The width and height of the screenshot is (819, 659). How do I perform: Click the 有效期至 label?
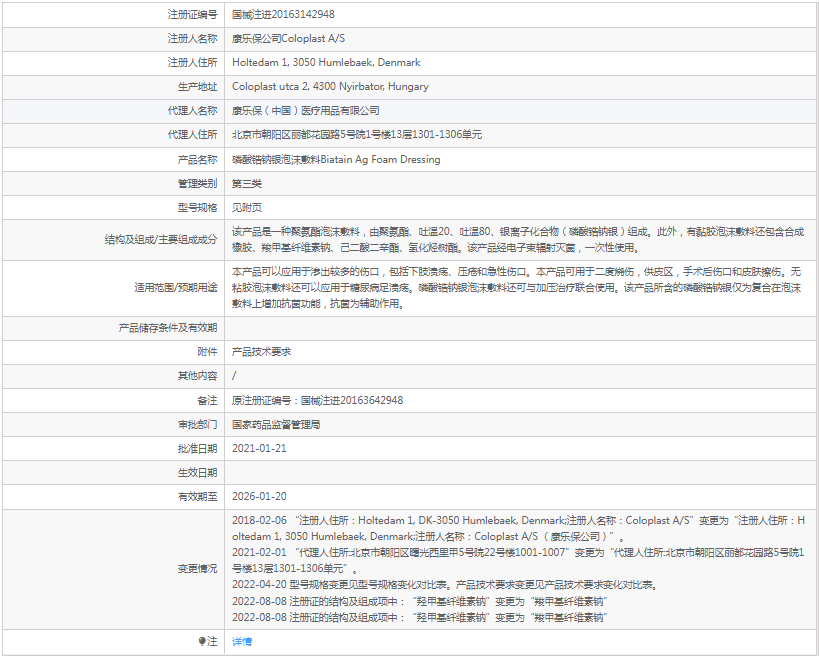197,497
